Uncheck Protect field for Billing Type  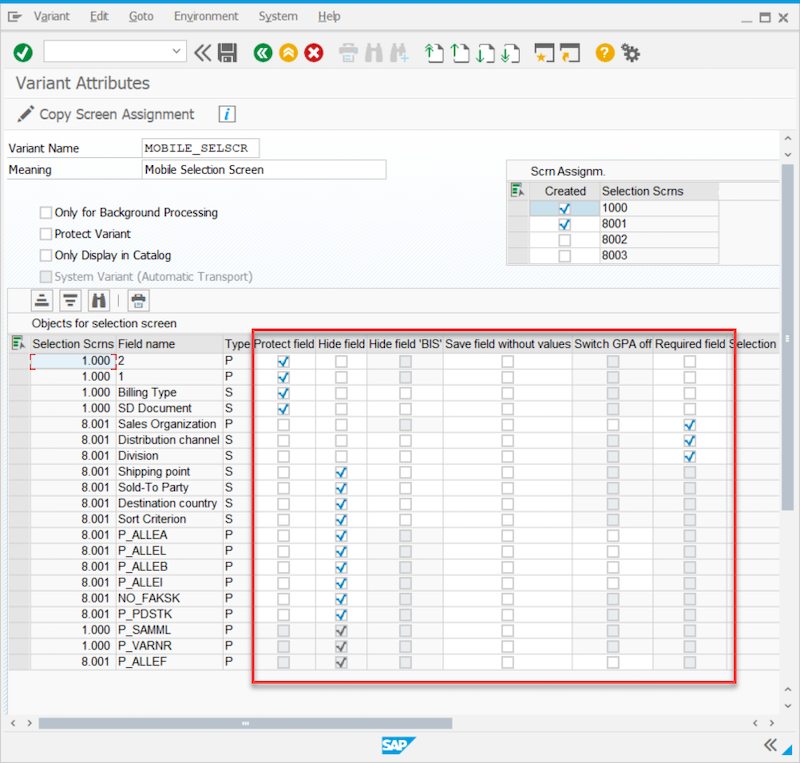(283, 393)
